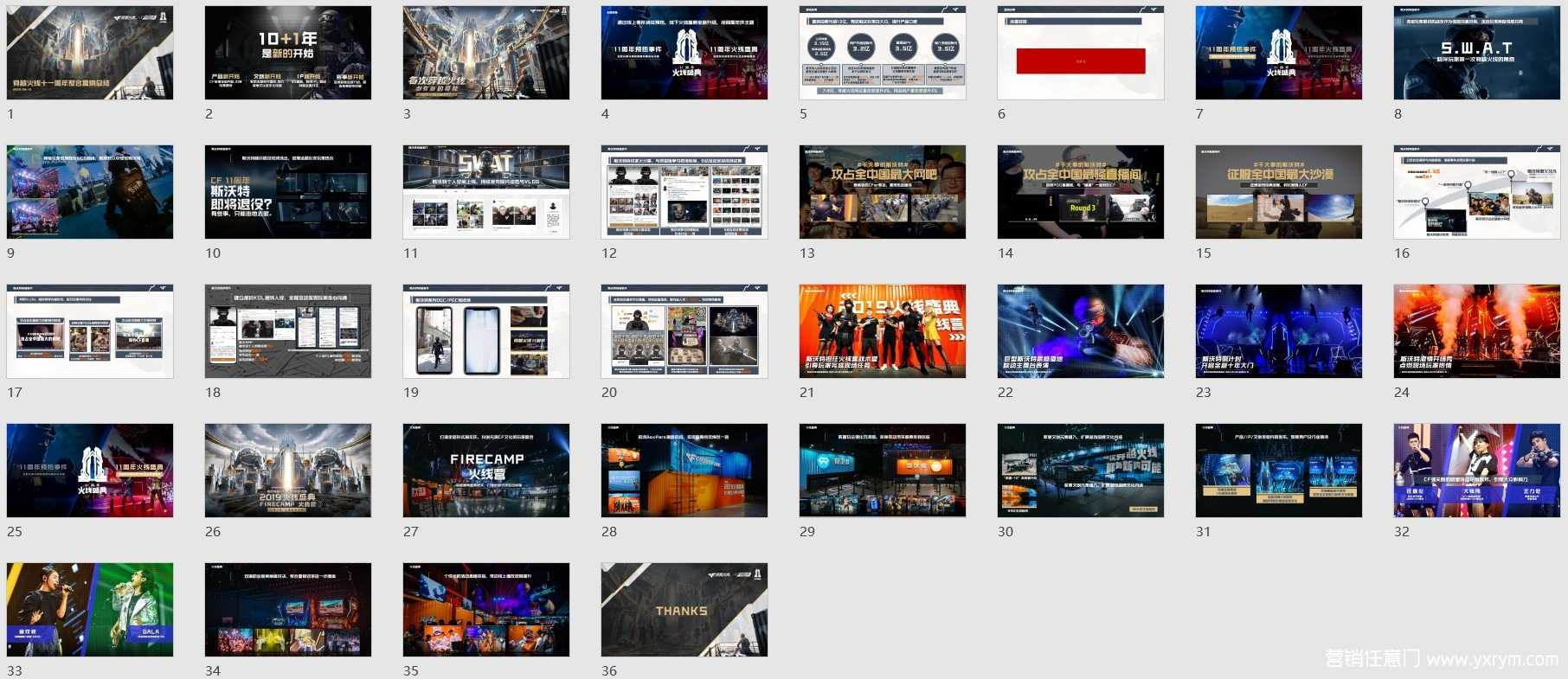Select slide 26 thumbnail
1568x679 pixels.
pos(288,471)
